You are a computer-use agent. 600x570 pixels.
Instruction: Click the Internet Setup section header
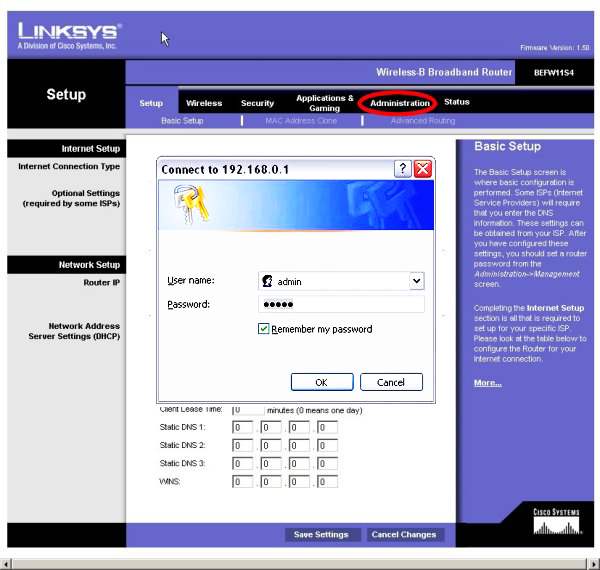66,148
